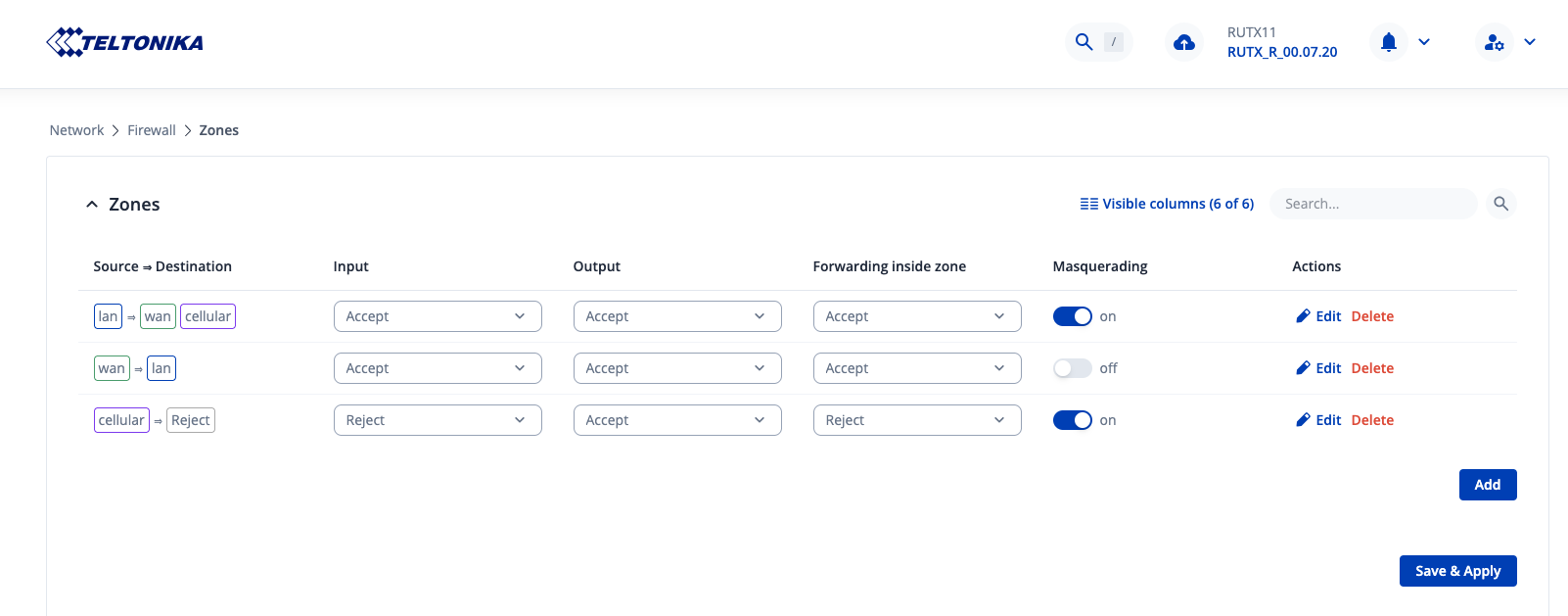This screenshot has height=616, width=1568.
Task: Click the Zones search input field
Action: point(1372,204)
